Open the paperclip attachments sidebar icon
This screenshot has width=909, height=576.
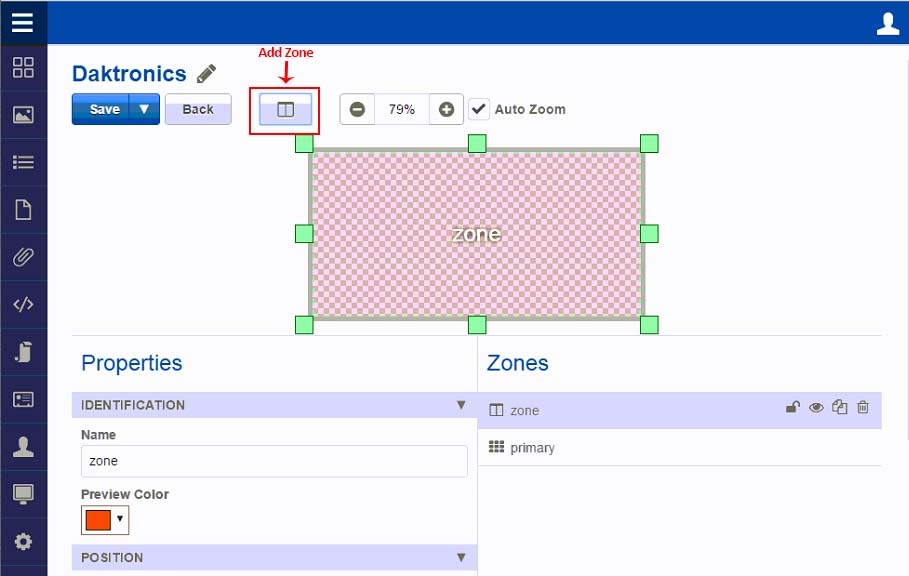coord(23,257)
